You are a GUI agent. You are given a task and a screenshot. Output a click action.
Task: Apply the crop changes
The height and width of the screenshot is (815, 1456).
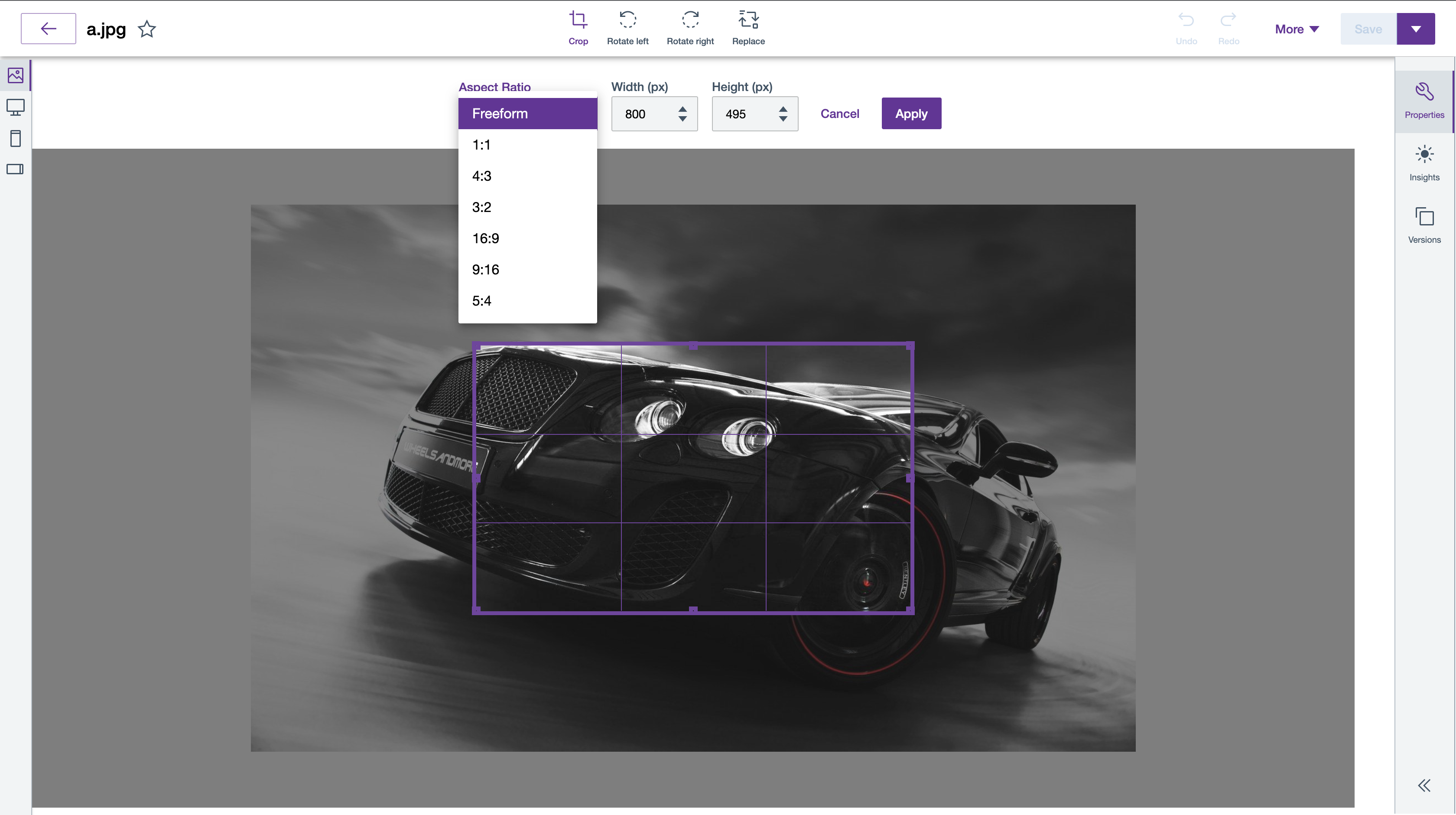(910, 113)
